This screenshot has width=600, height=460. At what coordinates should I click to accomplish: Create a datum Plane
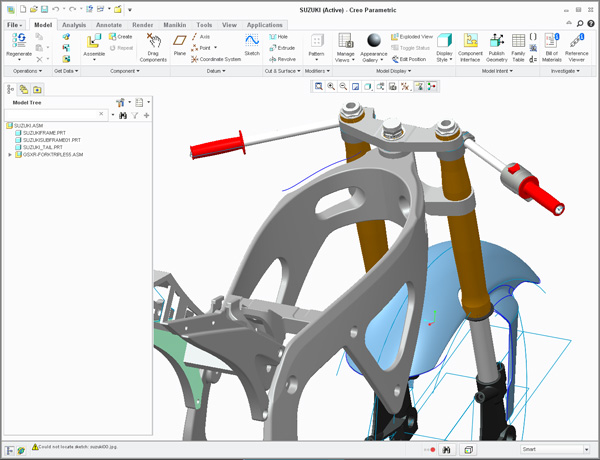point(180,41)
